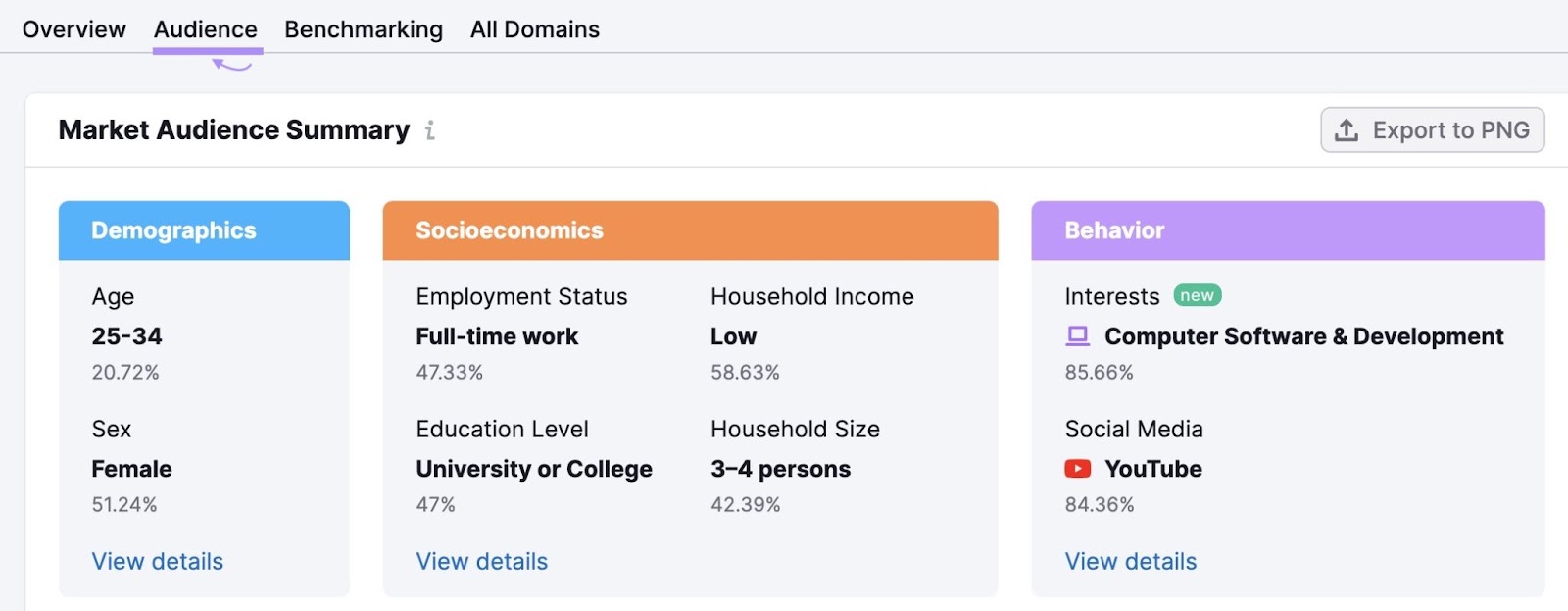Viewport: 1568px width, 611px height.
Task: Click the 25-34 age group value
Action: pos(127,336)
